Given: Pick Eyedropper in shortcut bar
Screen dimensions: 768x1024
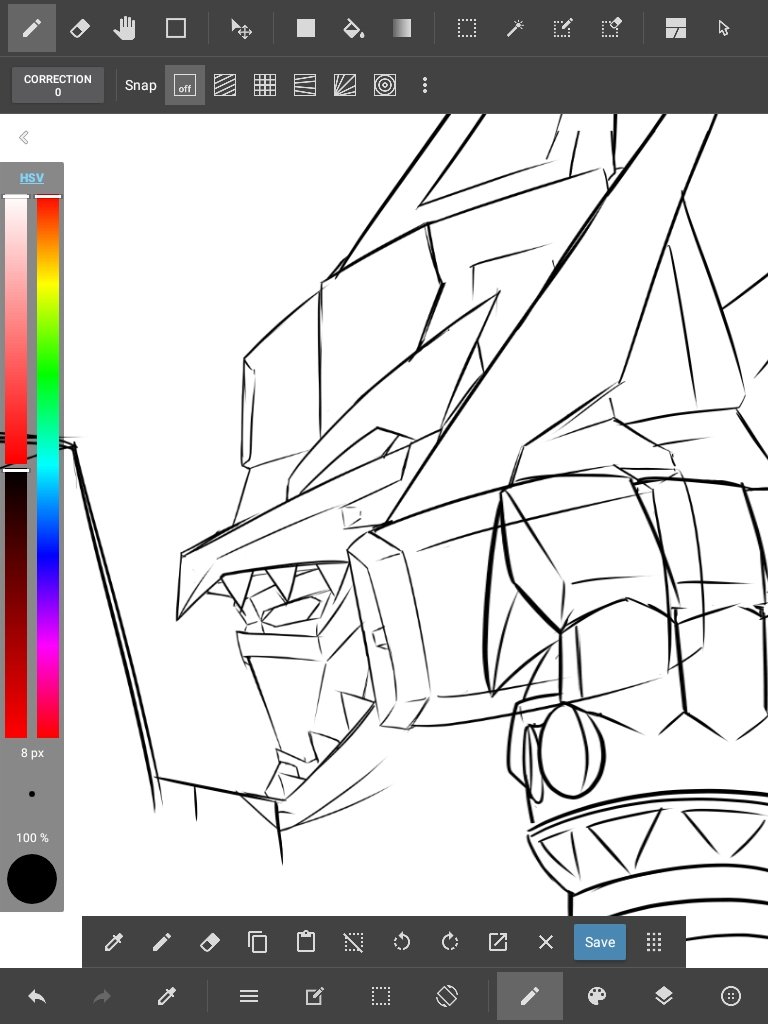Looking at the screenshot, I should 114,942.
